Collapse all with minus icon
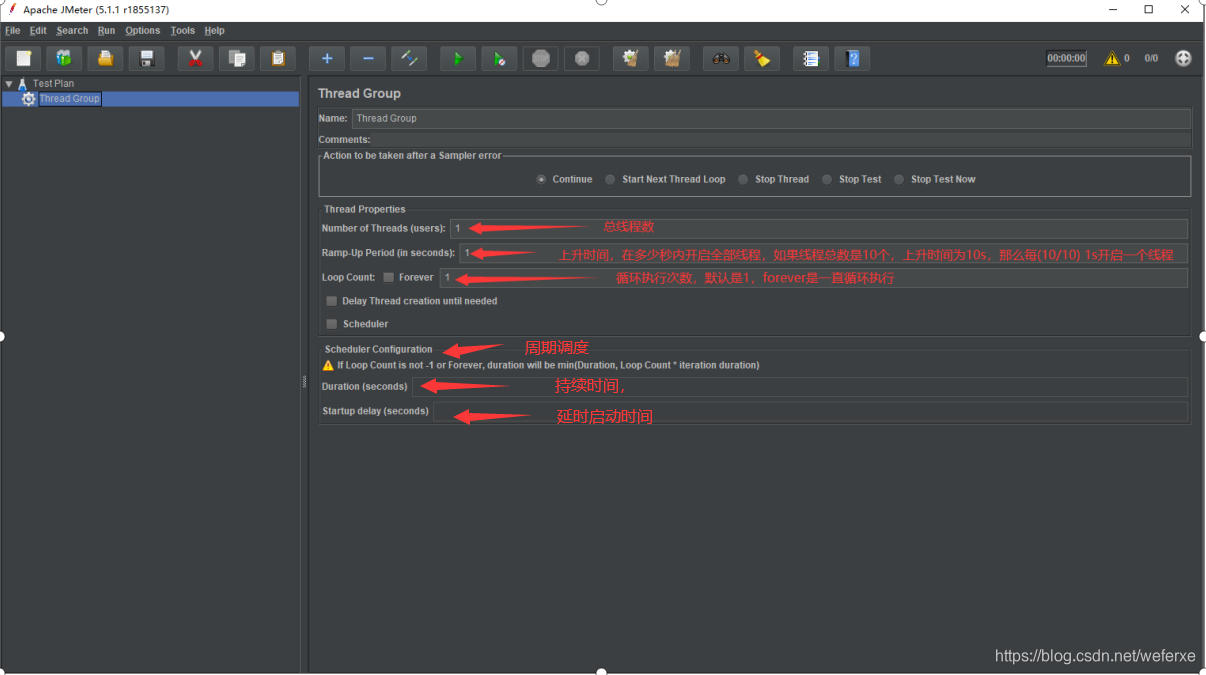1206x675 pixels. point(368,58)
